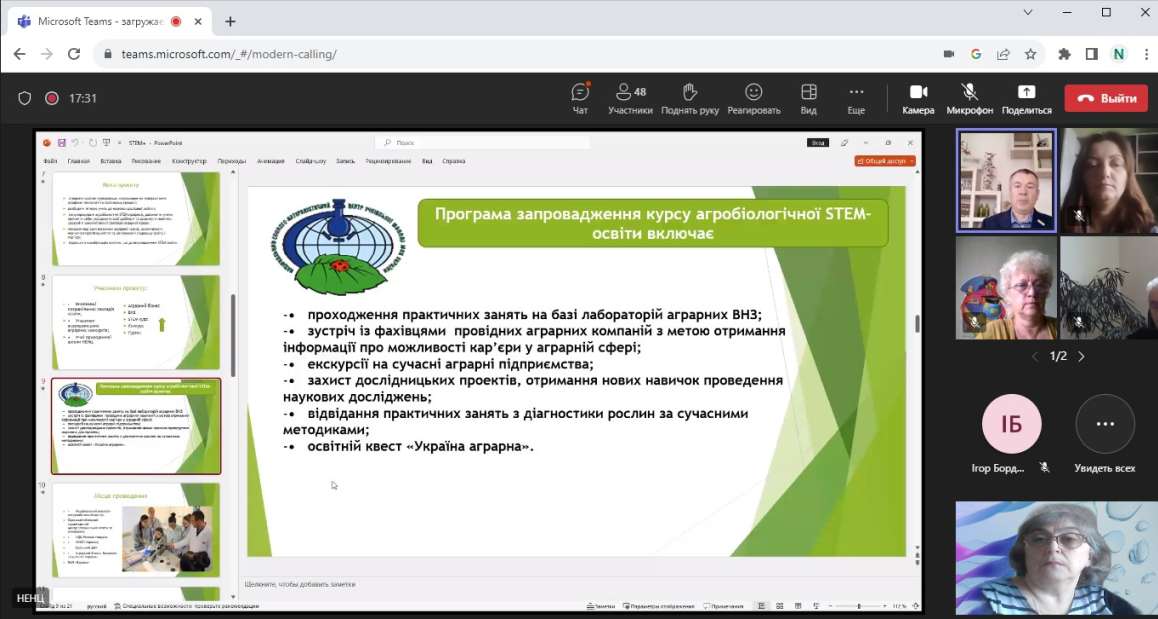1158x619 pixels.
Task: Open the Переходы ribbon tab
Action: (232, 161)
